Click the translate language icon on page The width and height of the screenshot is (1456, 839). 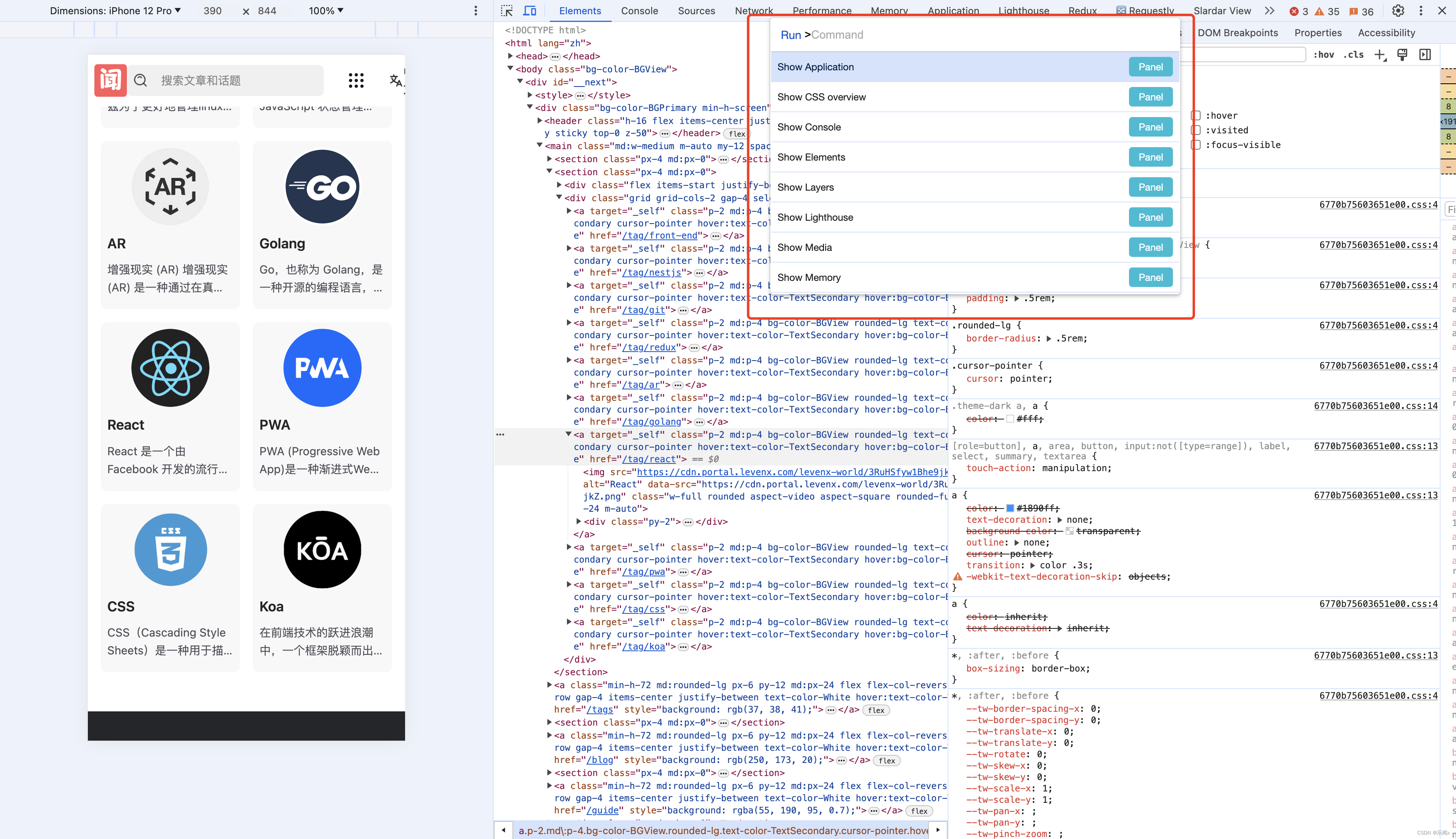396,80
